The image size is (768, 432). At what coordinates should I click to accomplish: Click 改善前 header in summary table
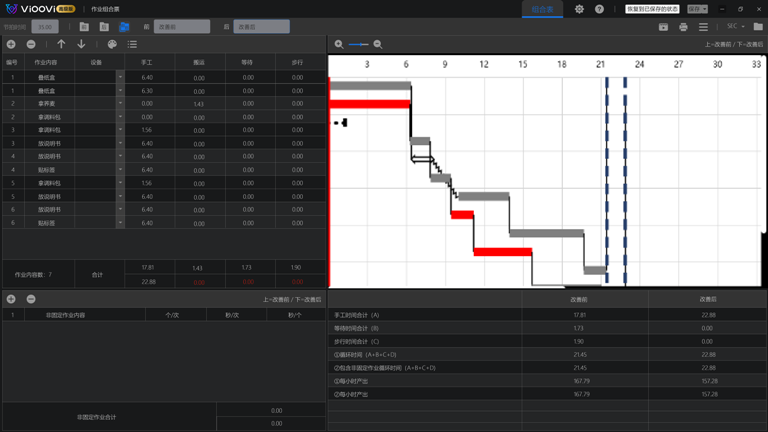tap(579, 299)
